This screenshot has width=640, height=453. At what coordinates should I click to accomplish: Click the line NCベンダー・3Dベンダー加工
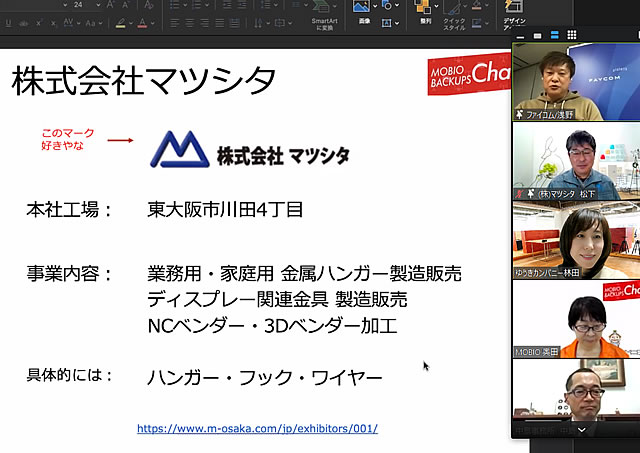pos(272,326)
